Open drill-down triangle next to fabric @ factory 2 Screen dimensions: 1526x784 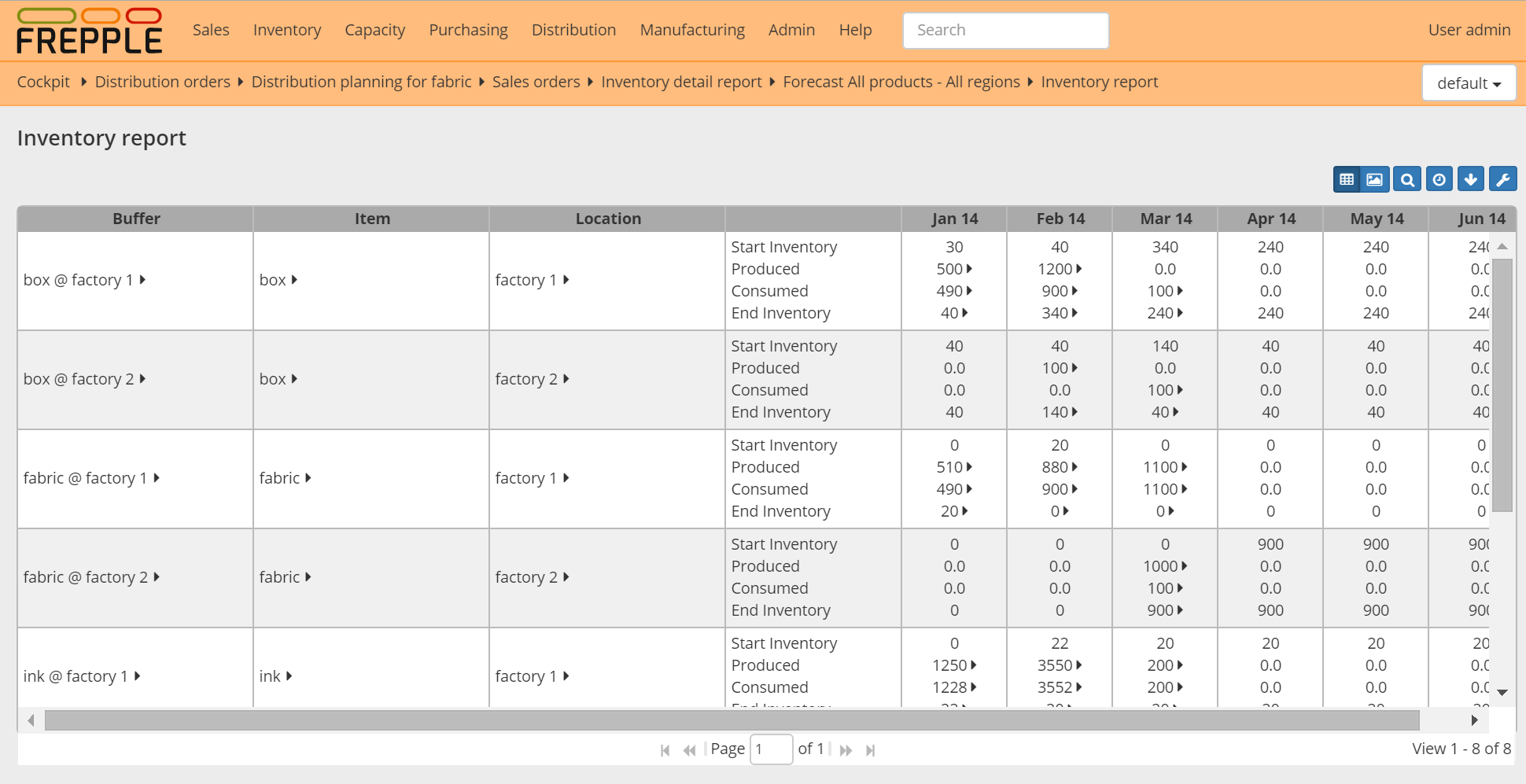pos(157,577)
